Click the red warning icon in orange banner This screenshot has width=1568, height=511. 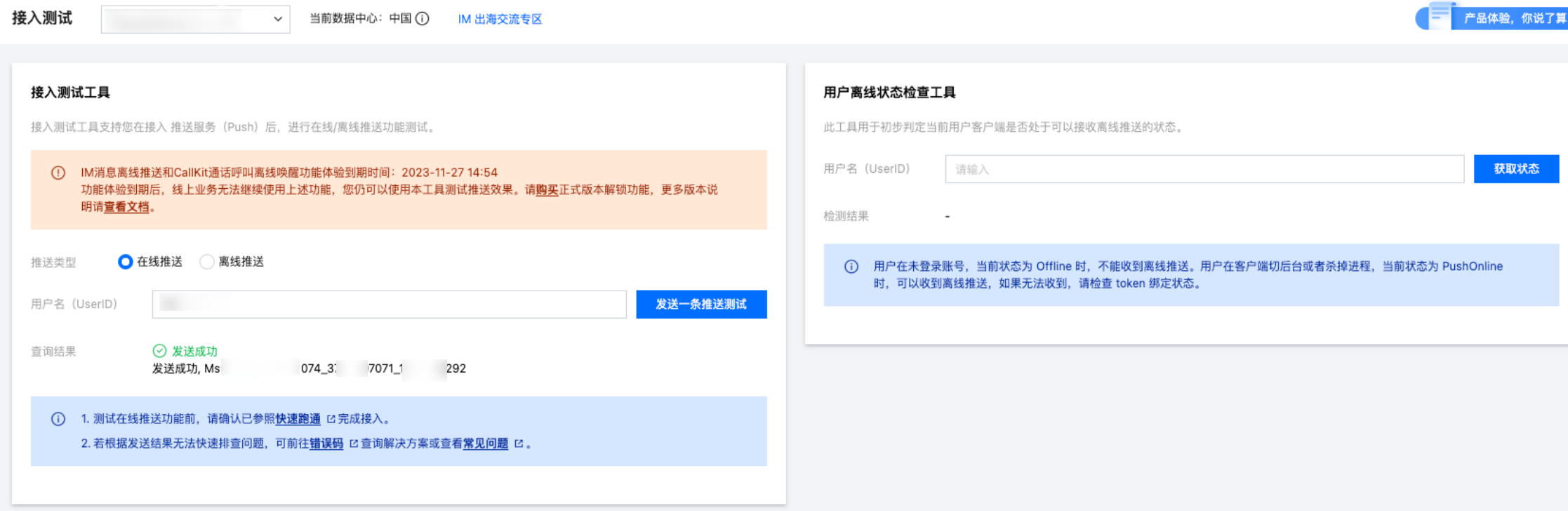coord(58,173)
